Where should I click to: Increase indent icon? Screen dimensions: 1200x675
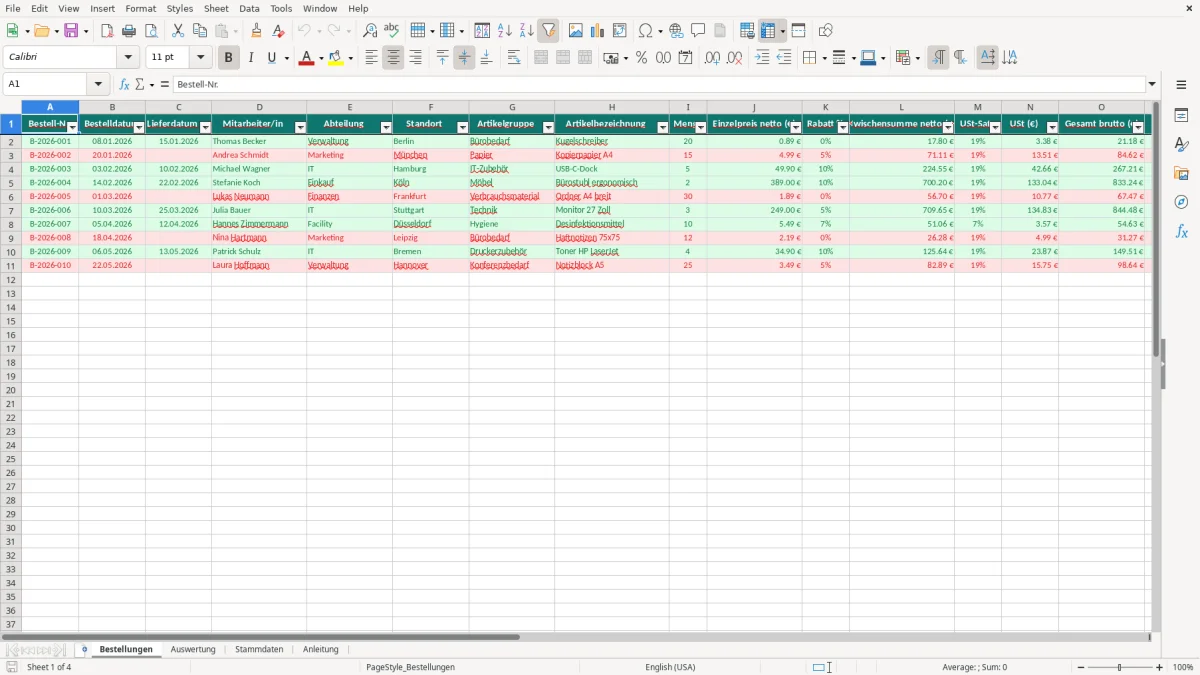(762, 58)
